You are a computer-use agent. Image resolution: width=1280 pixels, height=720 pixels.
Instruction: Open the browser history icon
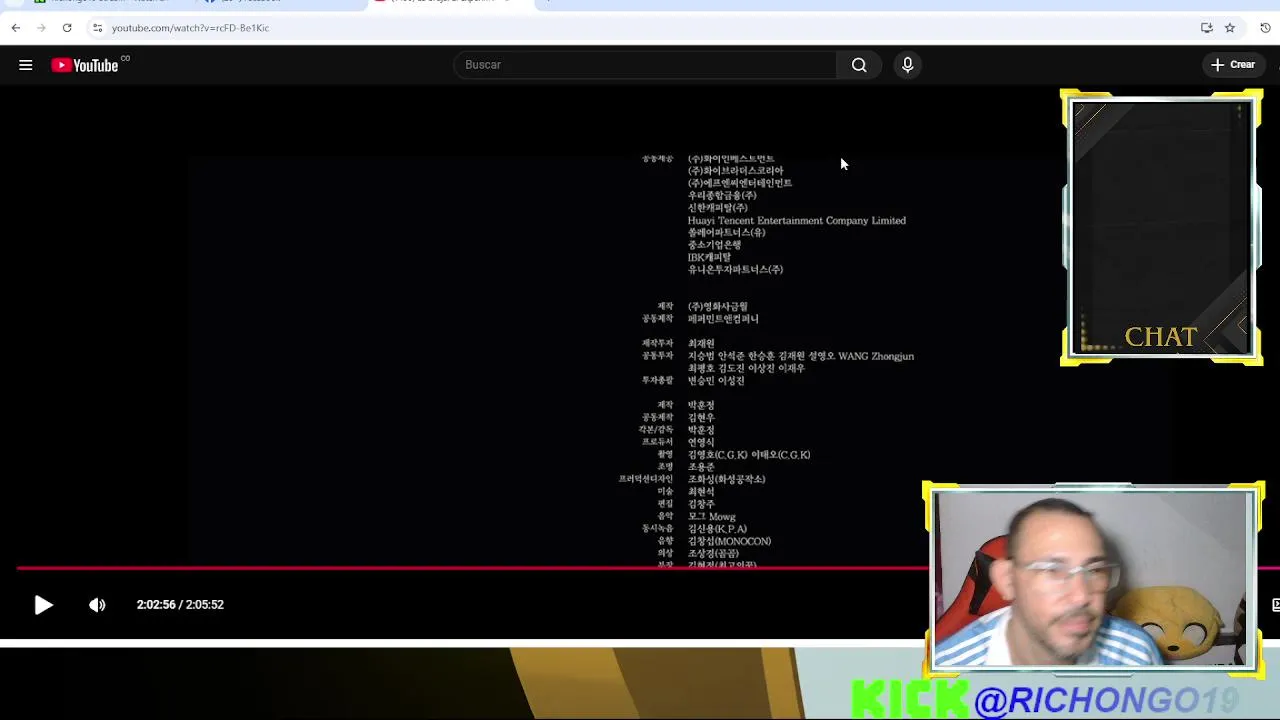[x=1265, y=28]
